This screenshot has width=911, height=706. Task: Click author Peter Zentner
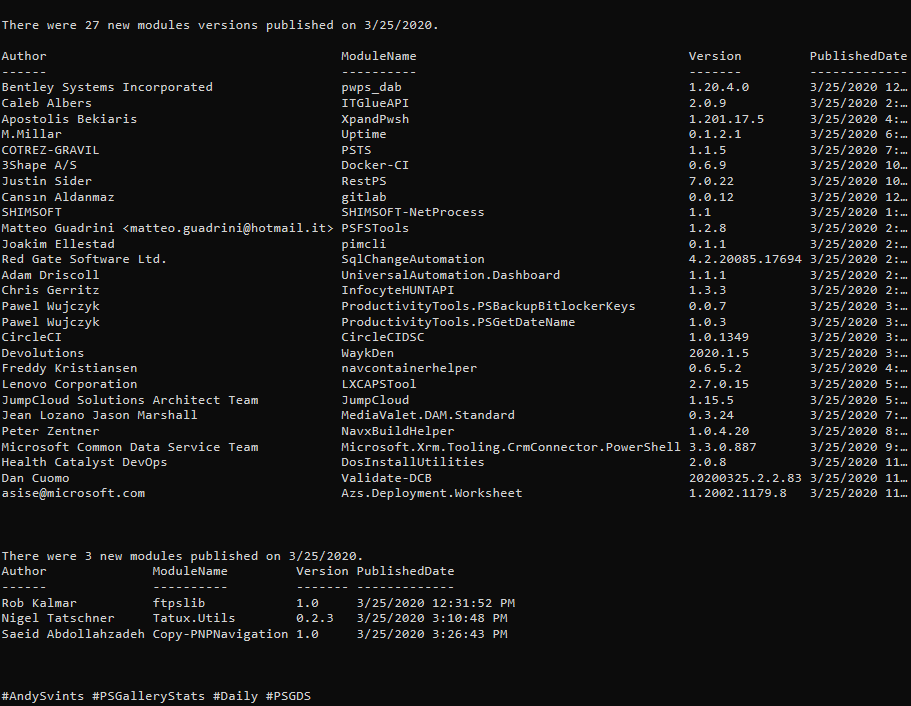[50, 431]
